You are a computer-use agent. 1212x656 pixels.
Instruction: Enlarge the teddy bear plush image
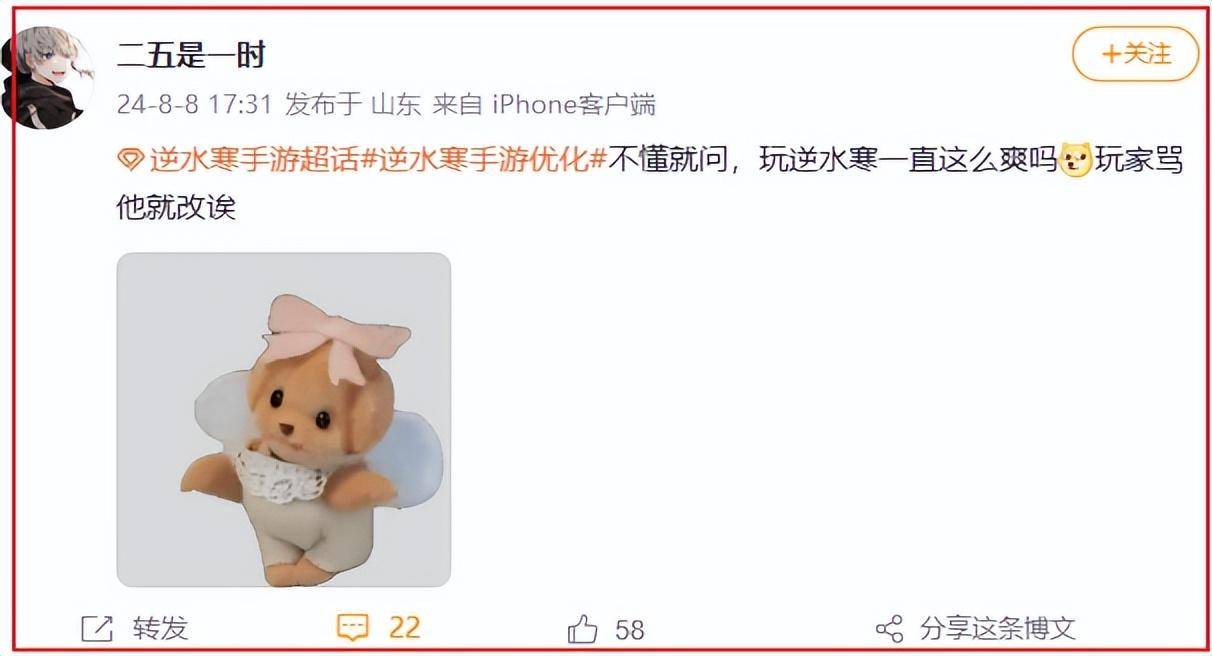click(x=284, y=420)
